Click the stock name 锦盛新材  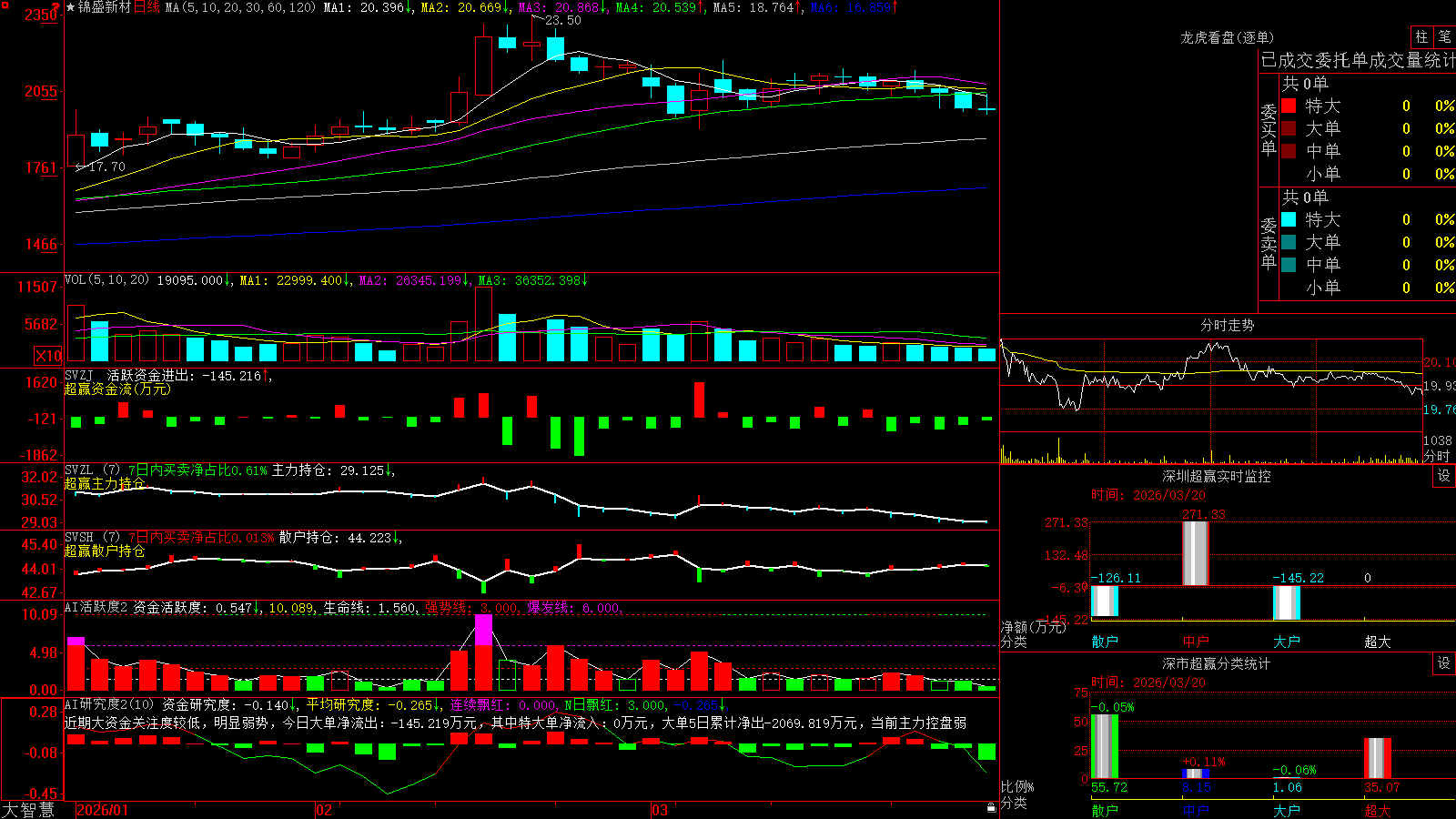pyautogui.click(x=105, y=7)
